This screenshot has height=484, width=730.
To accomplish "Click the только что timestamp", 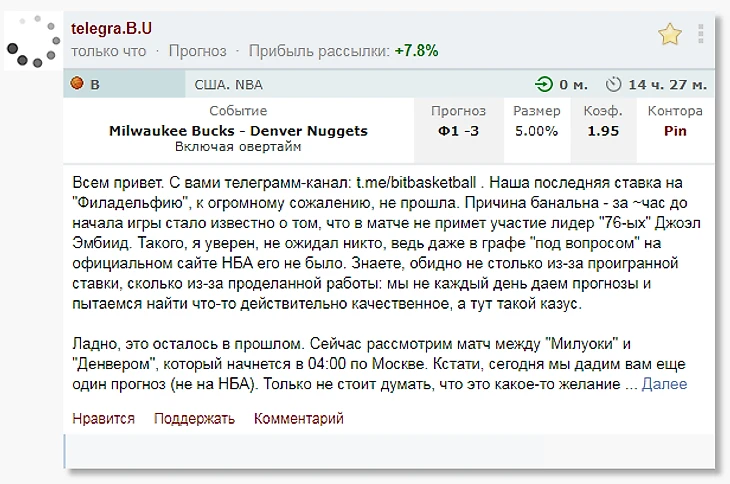I will pos(108,51).
